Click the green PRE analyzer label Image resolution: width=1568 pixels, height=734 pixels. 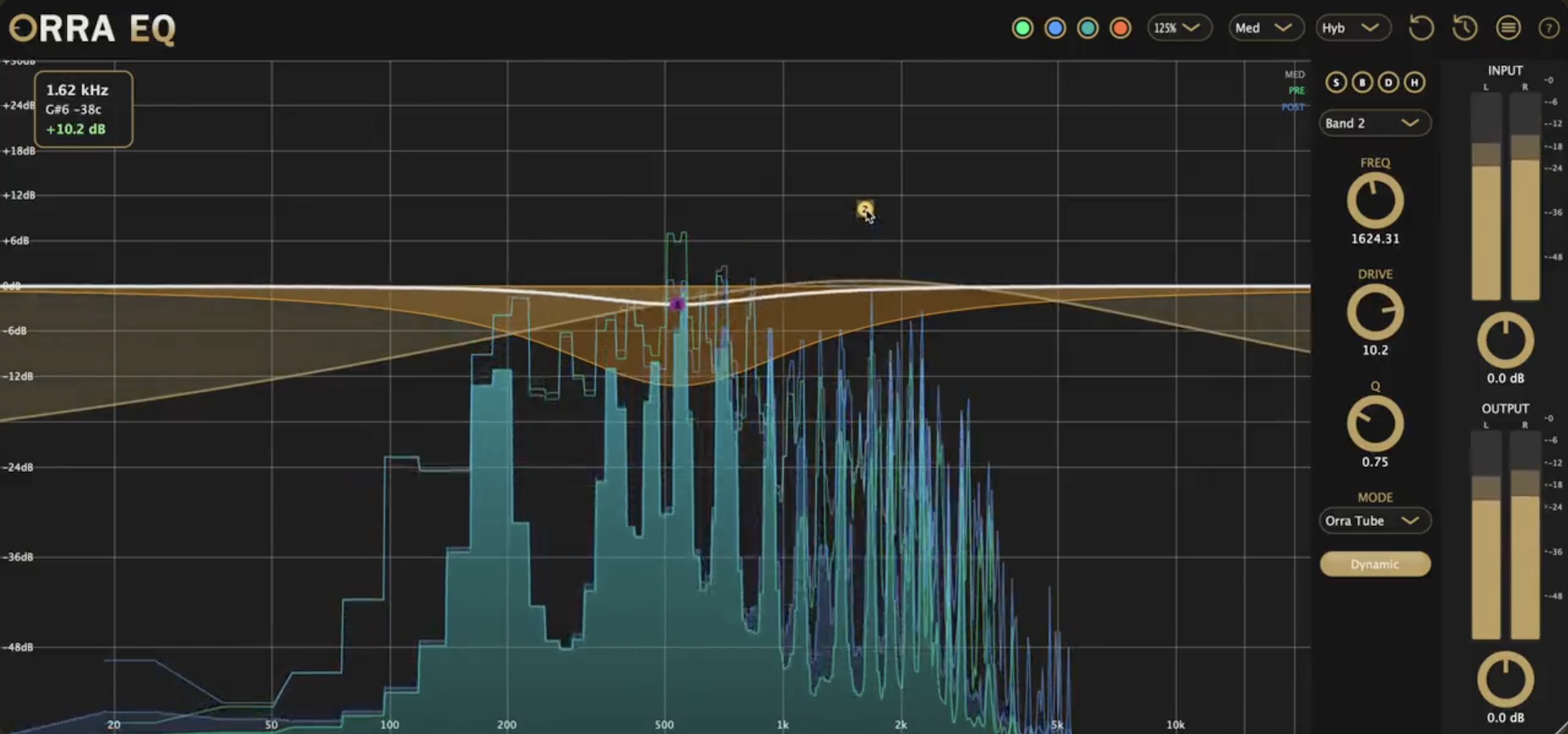coord(1297,91)
